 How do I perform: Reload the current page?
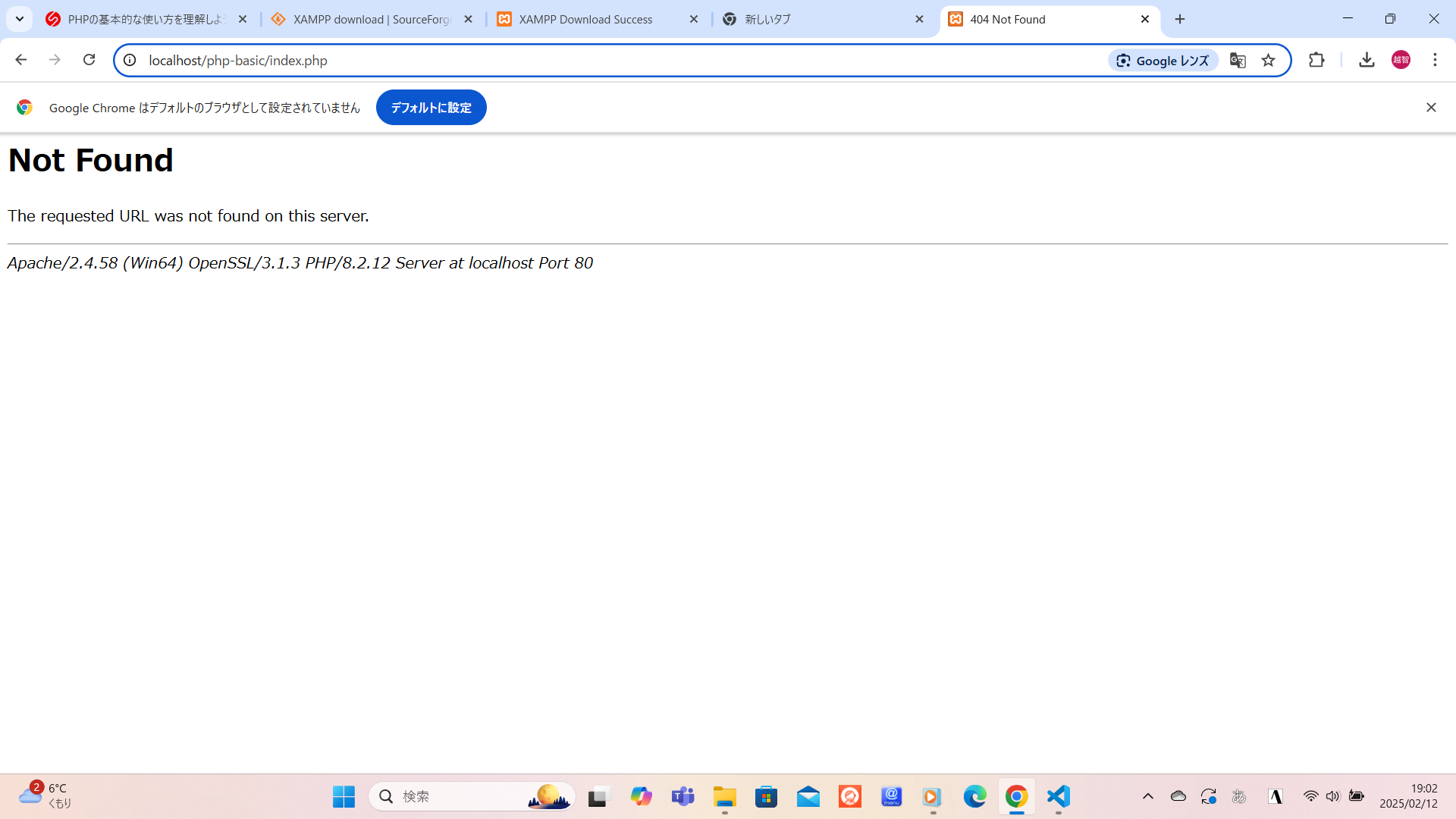pos(89,60)
